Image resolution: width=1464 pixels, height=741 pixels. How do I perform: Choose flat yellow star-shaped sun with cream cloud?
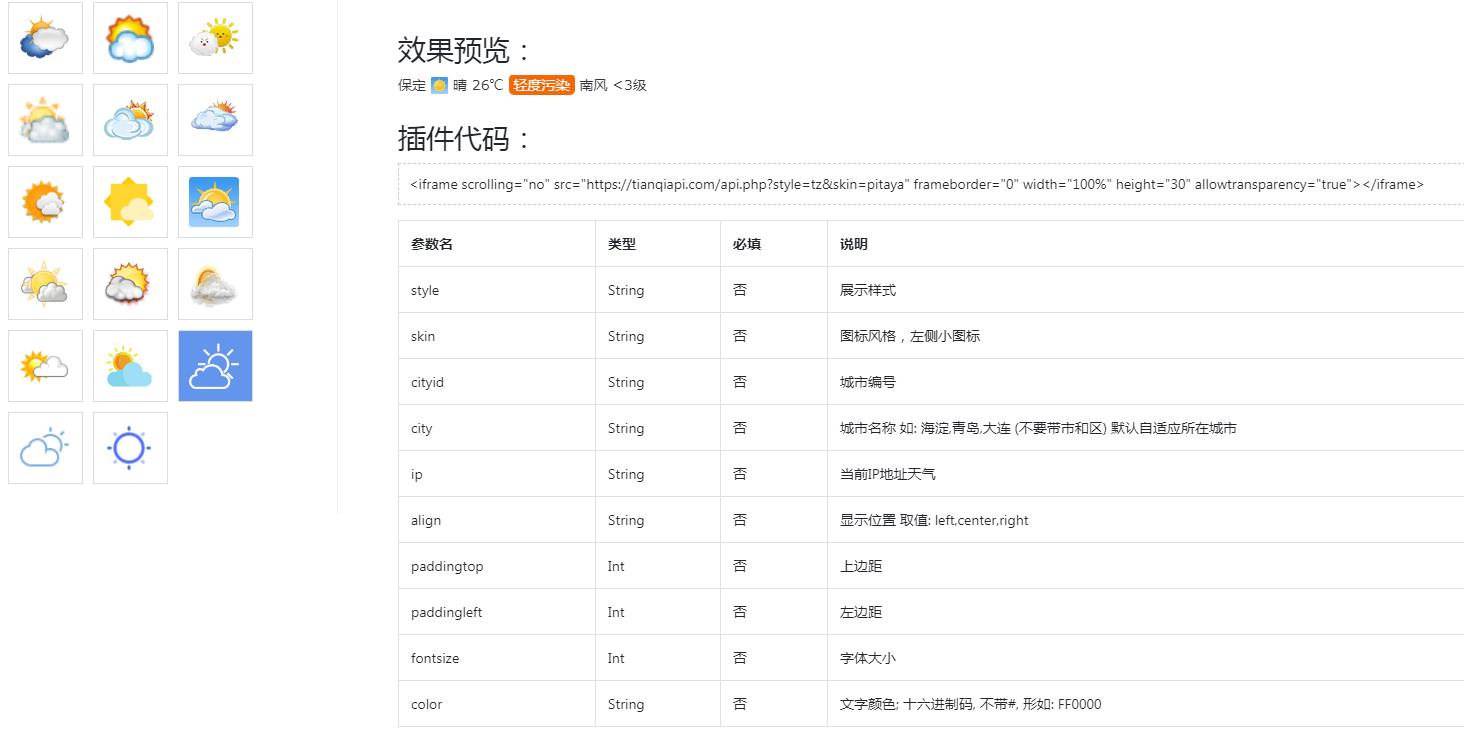(x=130, y=202)
